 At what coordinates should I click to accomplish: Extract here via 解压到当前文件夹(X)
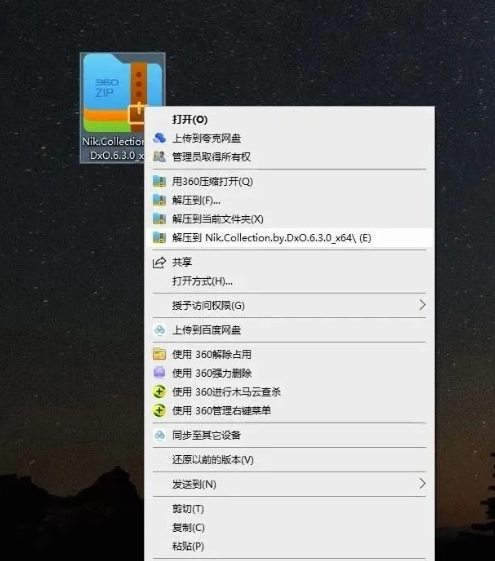pyautogui.click(x=290, y=219)
